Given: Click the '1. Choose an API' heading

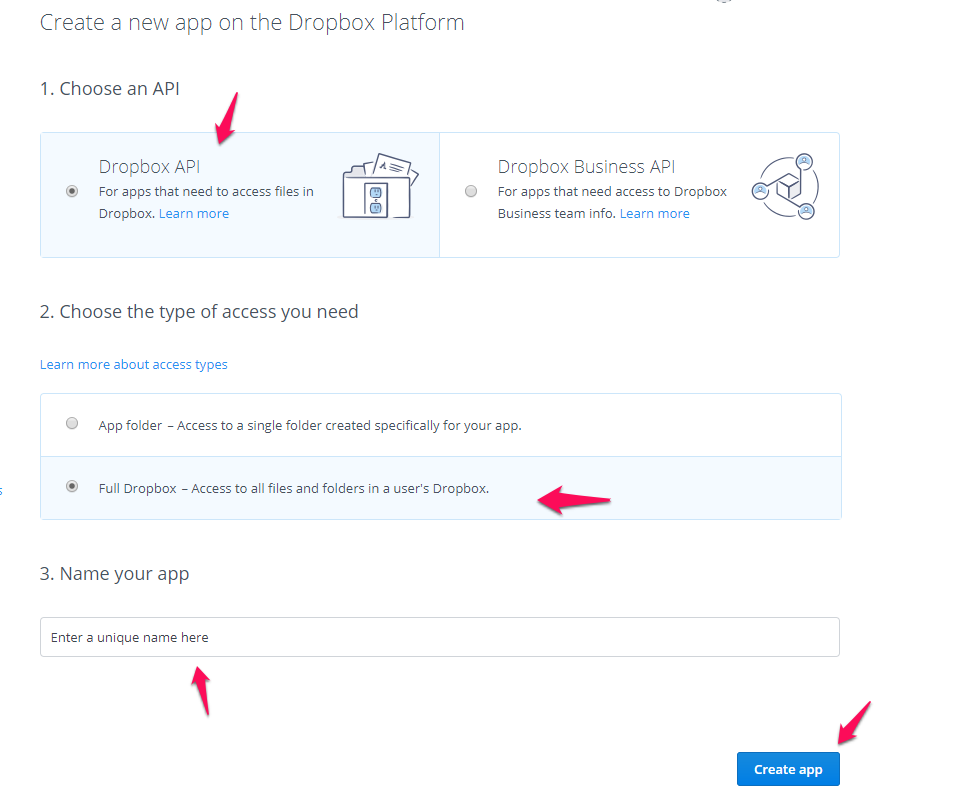Looking at the screenshot, I should (110, 89).
